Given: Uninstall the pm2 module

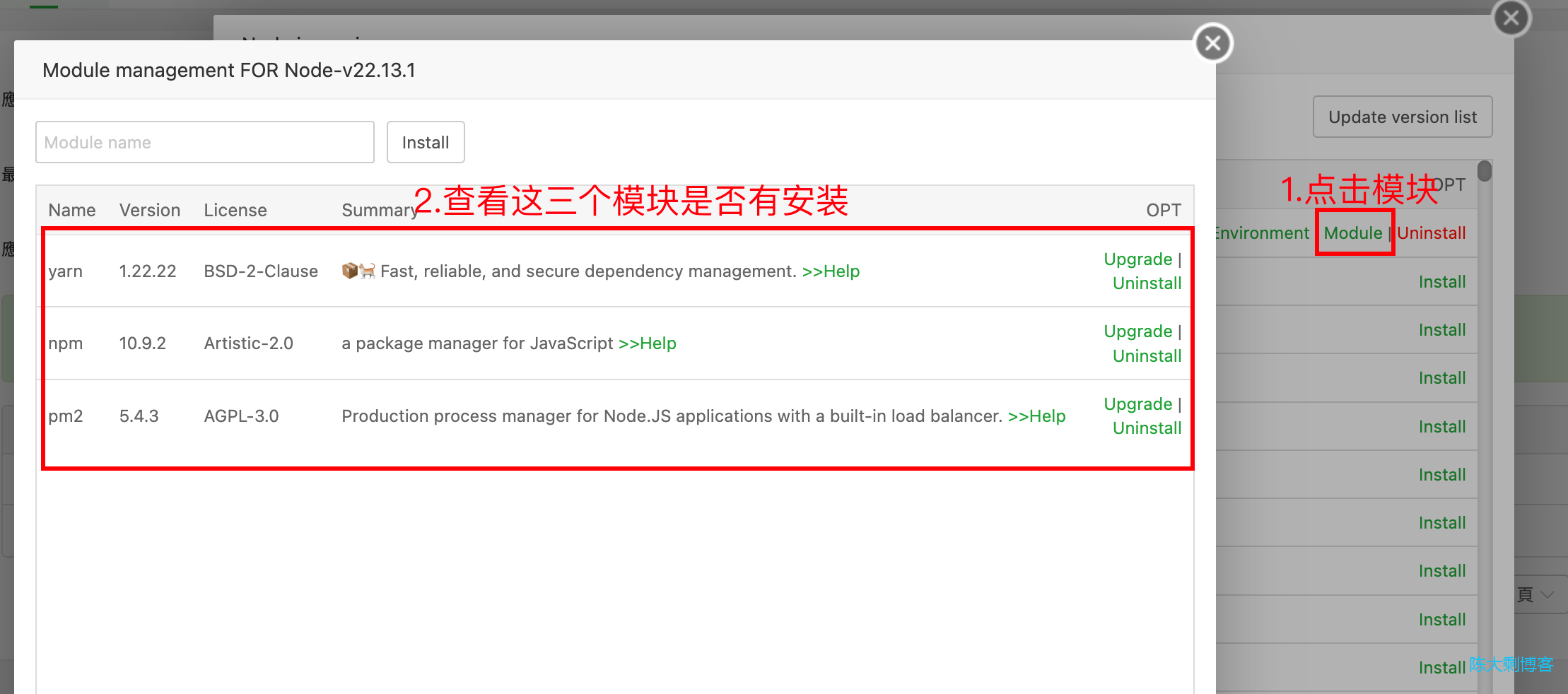Looking at the screenshot, I should (1147, 428).
